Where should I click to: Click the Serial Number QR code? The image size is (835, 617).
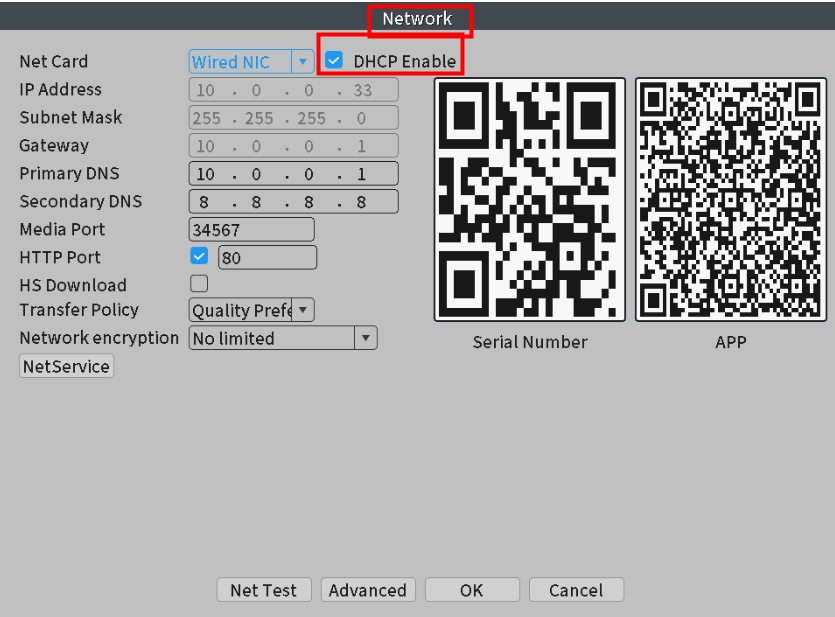[530, 199]
